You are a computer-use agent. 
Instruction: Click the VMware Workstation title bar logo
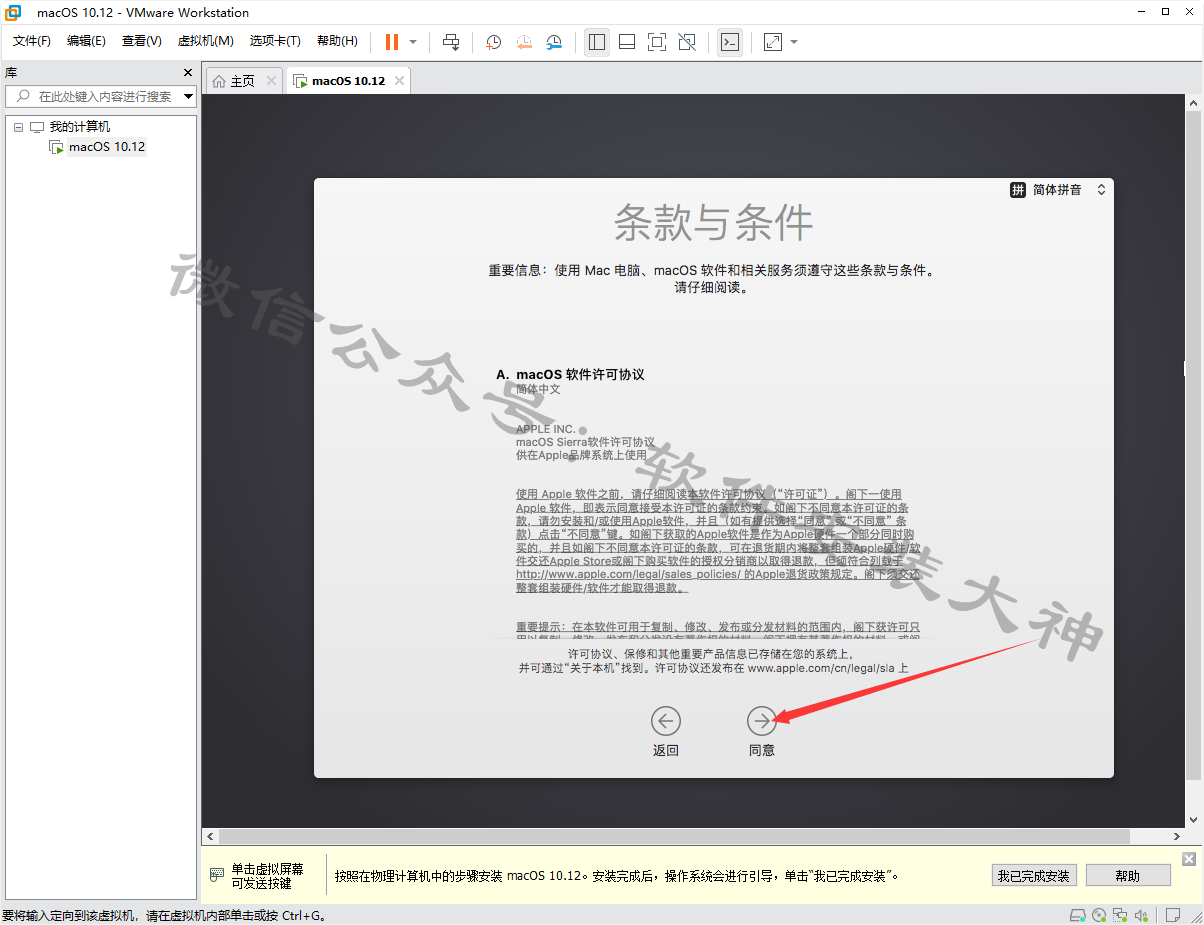14,12
